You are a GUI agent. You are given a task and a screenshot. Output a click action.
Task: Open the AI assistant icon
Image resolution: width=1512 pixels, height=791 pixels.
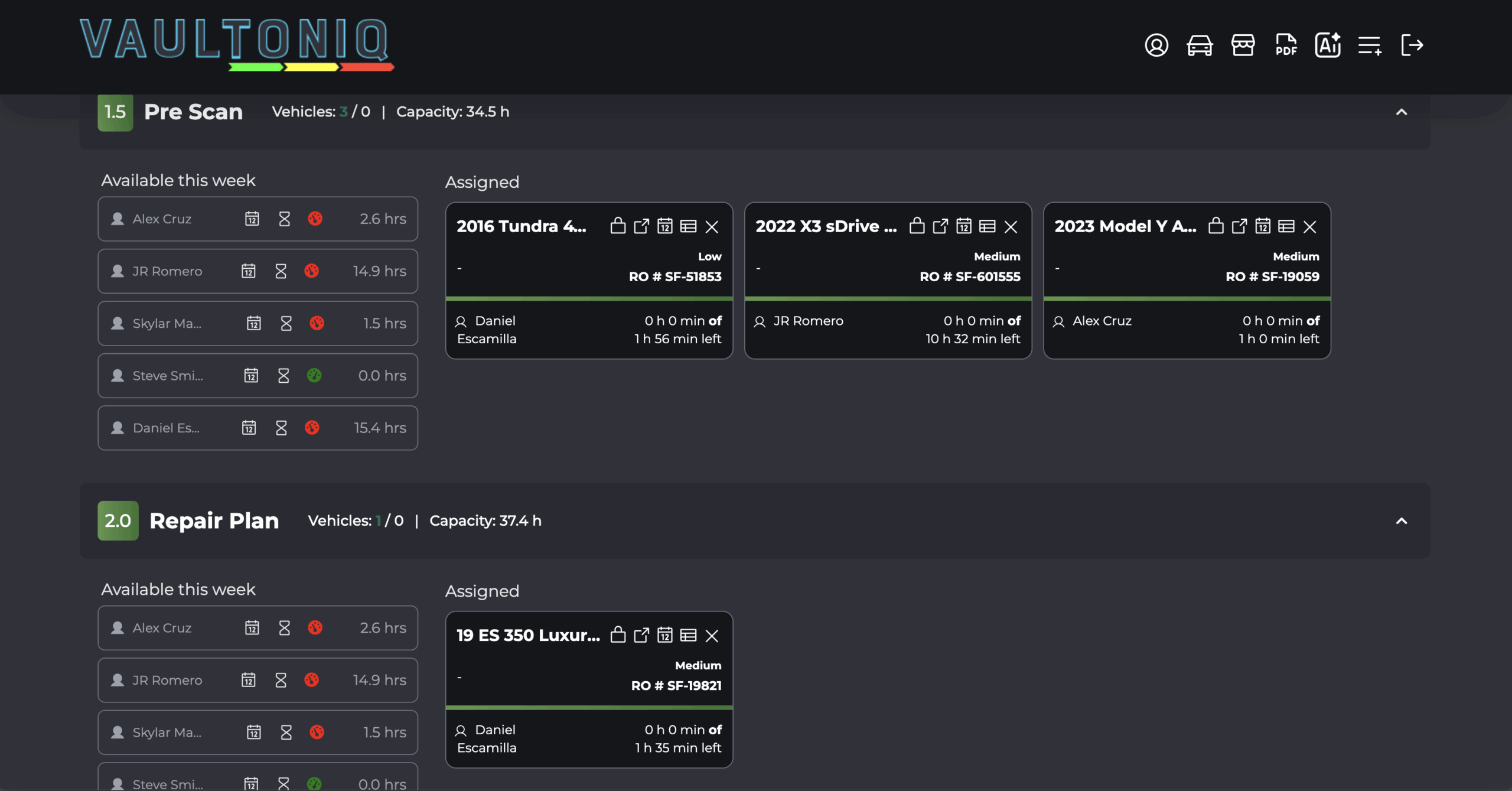(x=1327, y=45)
